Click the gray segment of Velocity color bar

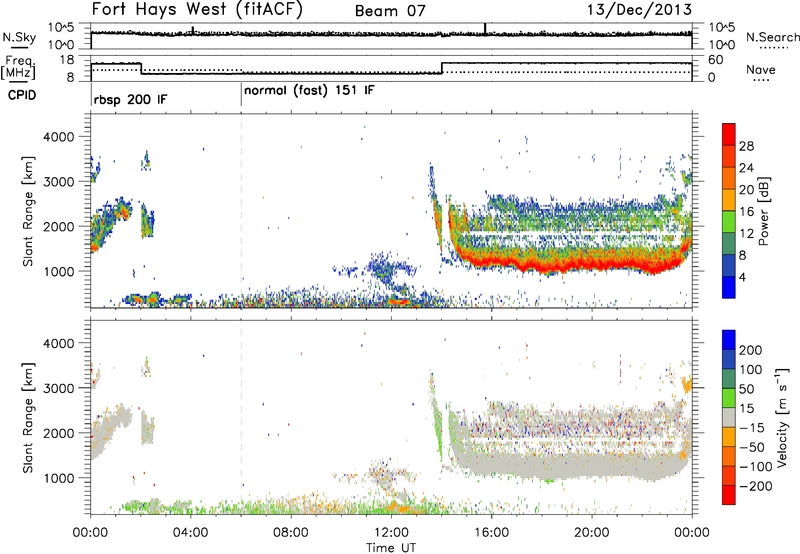[729, 418]
